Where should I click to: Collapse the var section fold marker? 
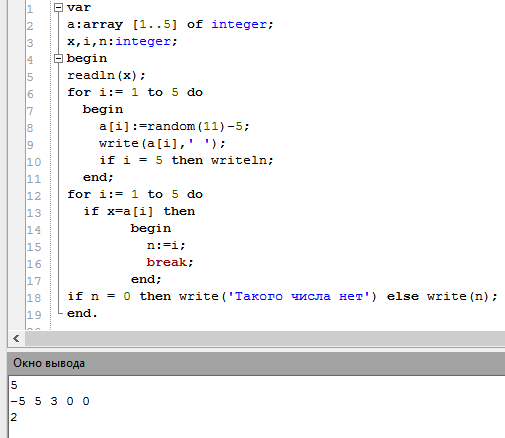point(58,8)
